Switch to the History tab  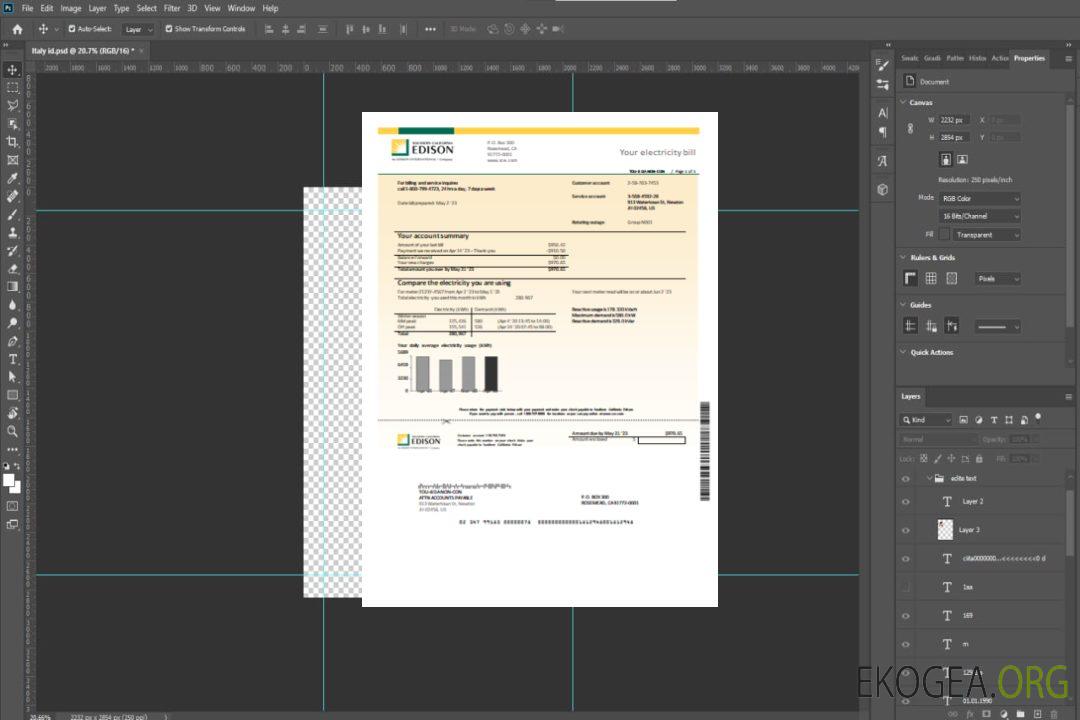click(x=977, y=58)
